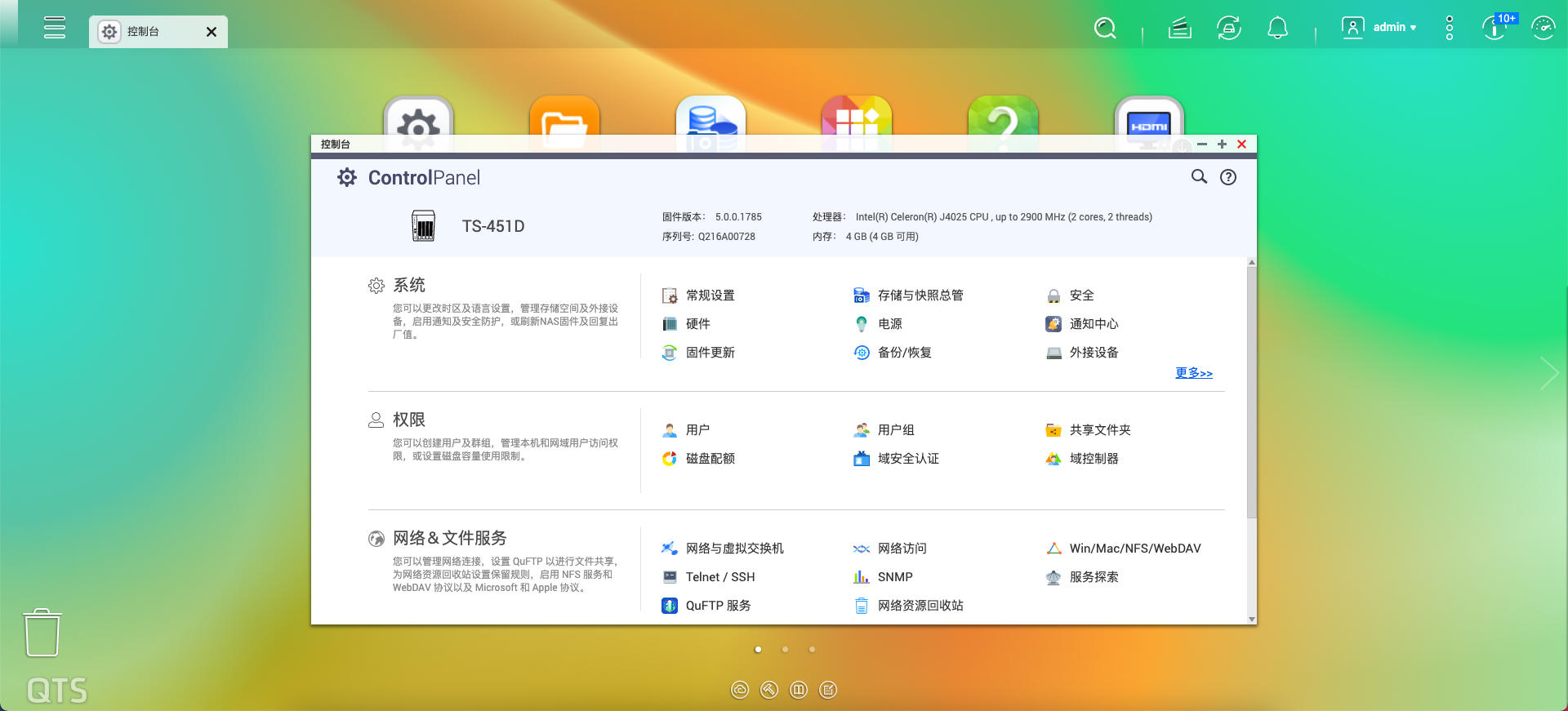Screen dimensions: 1568x711
Task: Click fourth bottom dock circular icon
Action: point(828,690)
